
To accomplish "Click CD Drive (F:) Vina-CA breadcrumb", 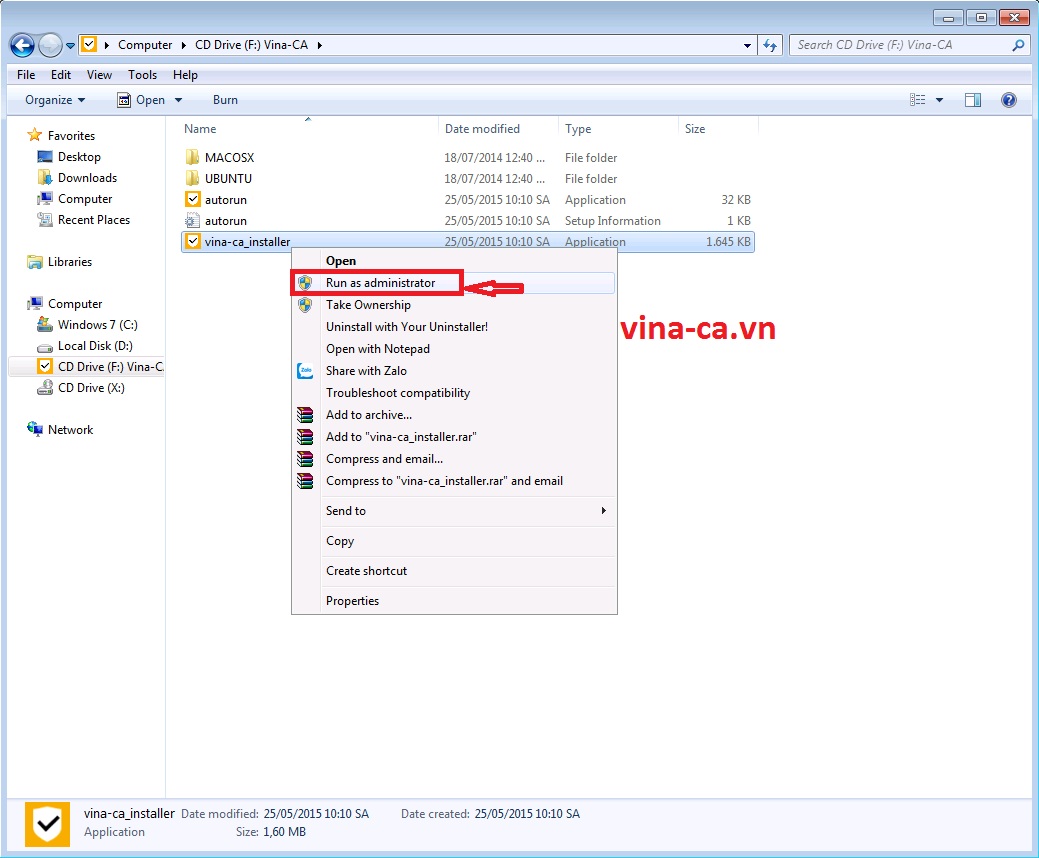I will 252,45.
